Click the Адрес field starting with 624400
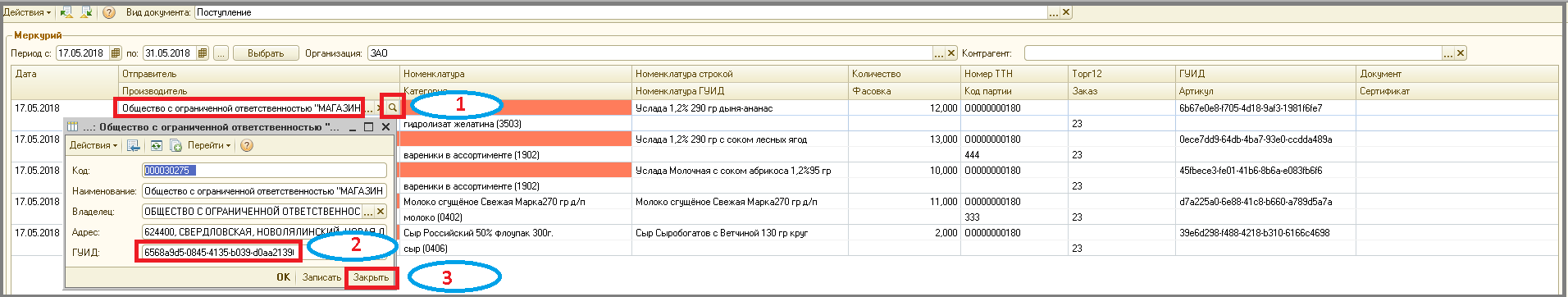 pyautogui.click(x=264, y=232)
